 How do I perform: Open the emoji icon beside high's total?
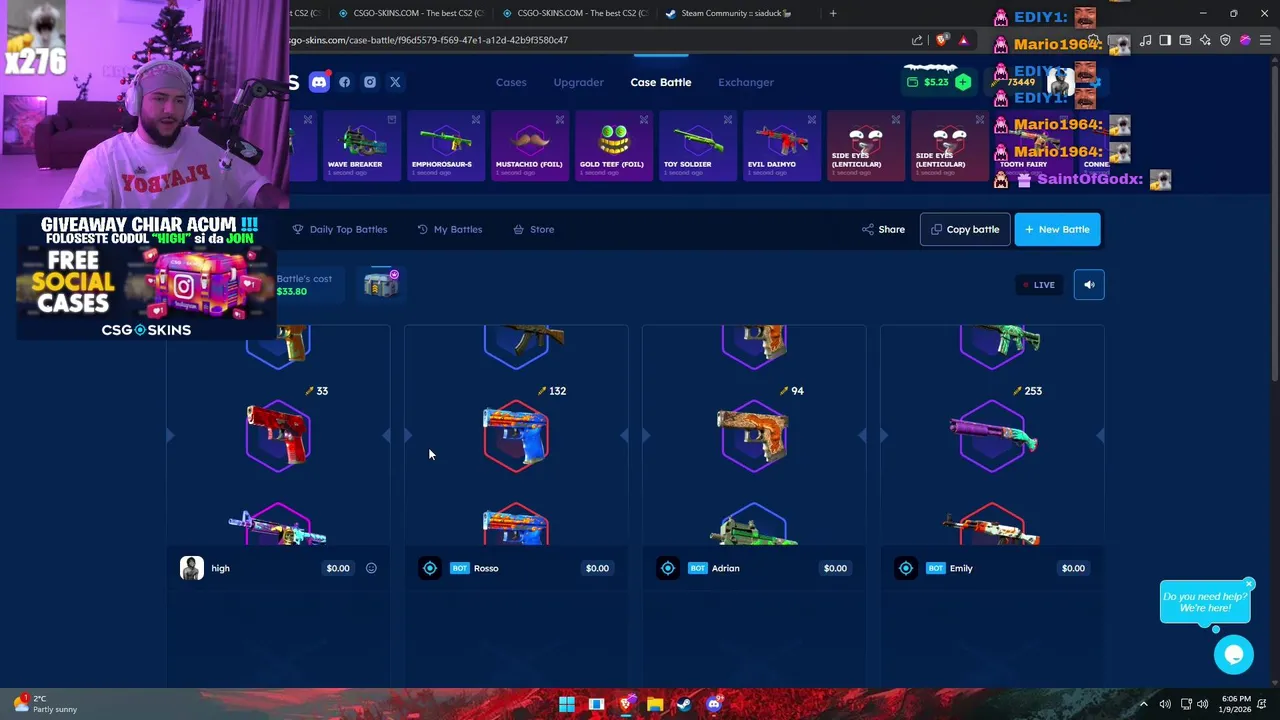(371, 568)
